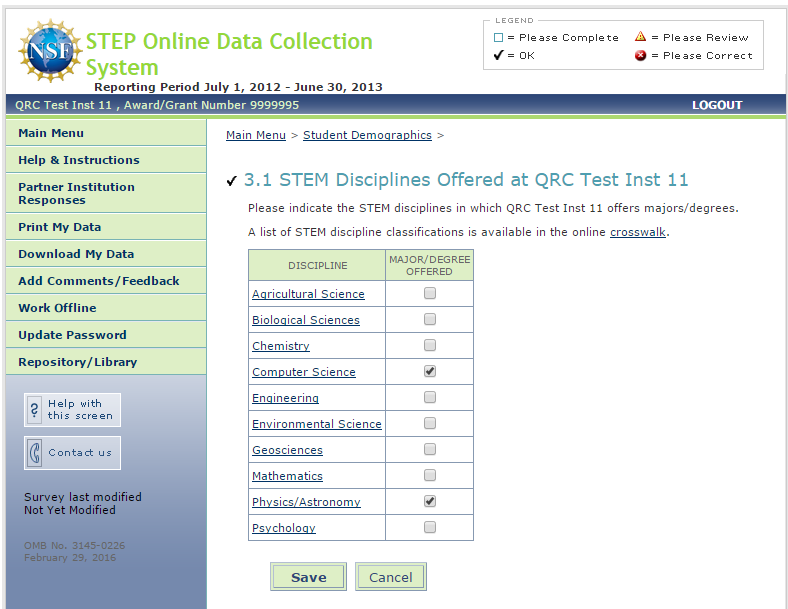This screenshot has width=788, height=609.
Task: Tick the Psychology checkbox
Action: pyautogui.click(x=430, y=527)
